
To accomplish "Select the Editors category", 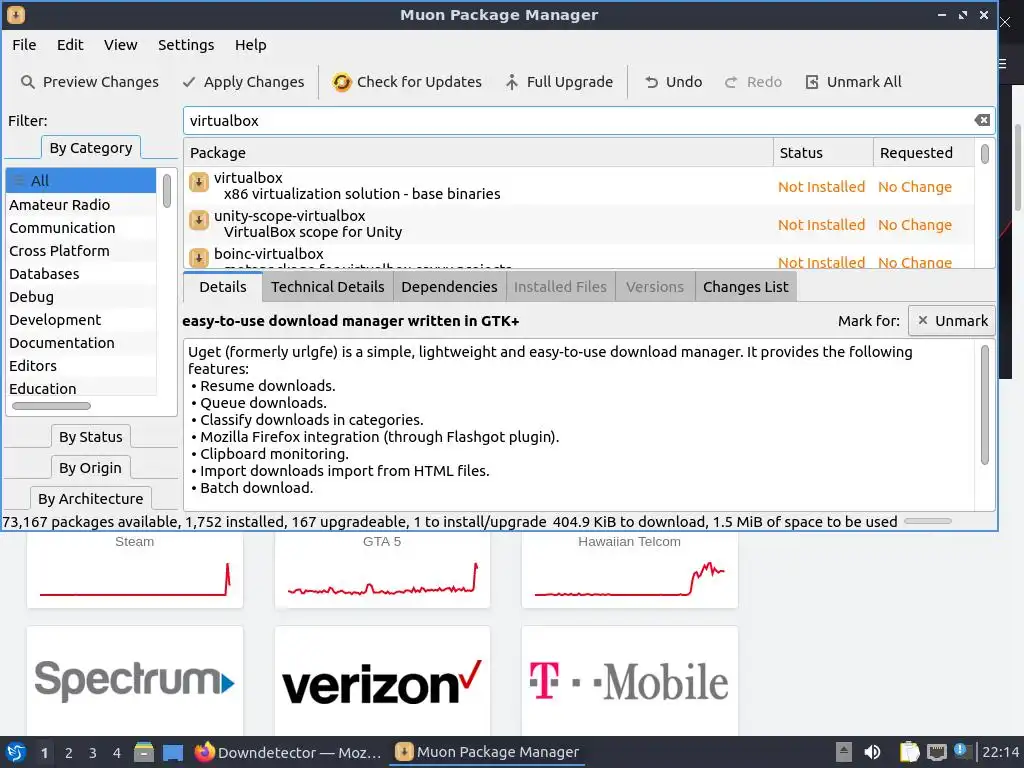I will point(81,366).
